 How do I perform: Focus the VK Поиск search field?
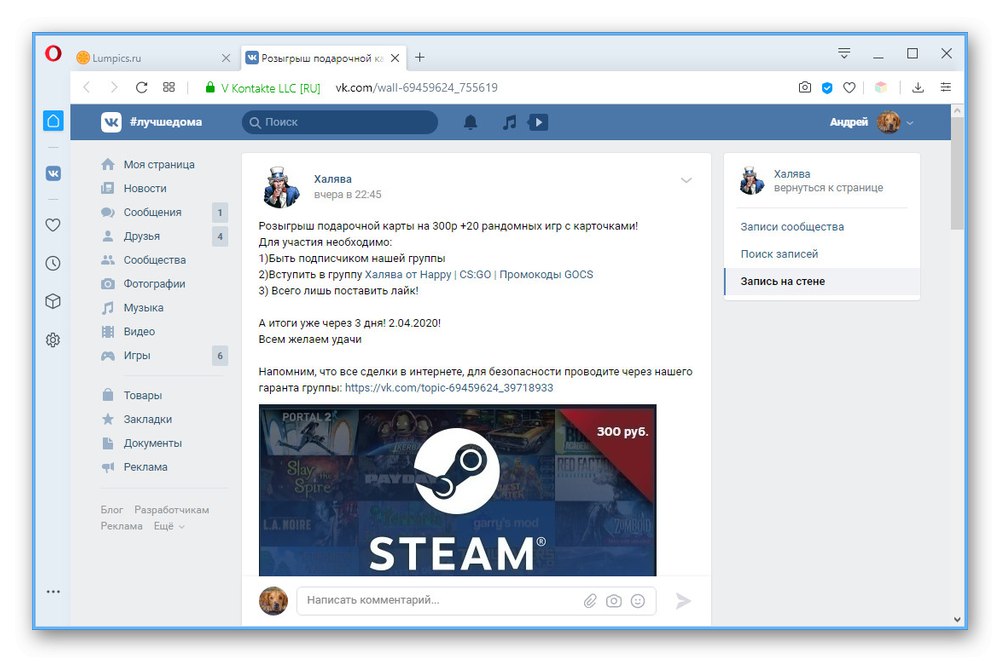[x=340, y=122]
